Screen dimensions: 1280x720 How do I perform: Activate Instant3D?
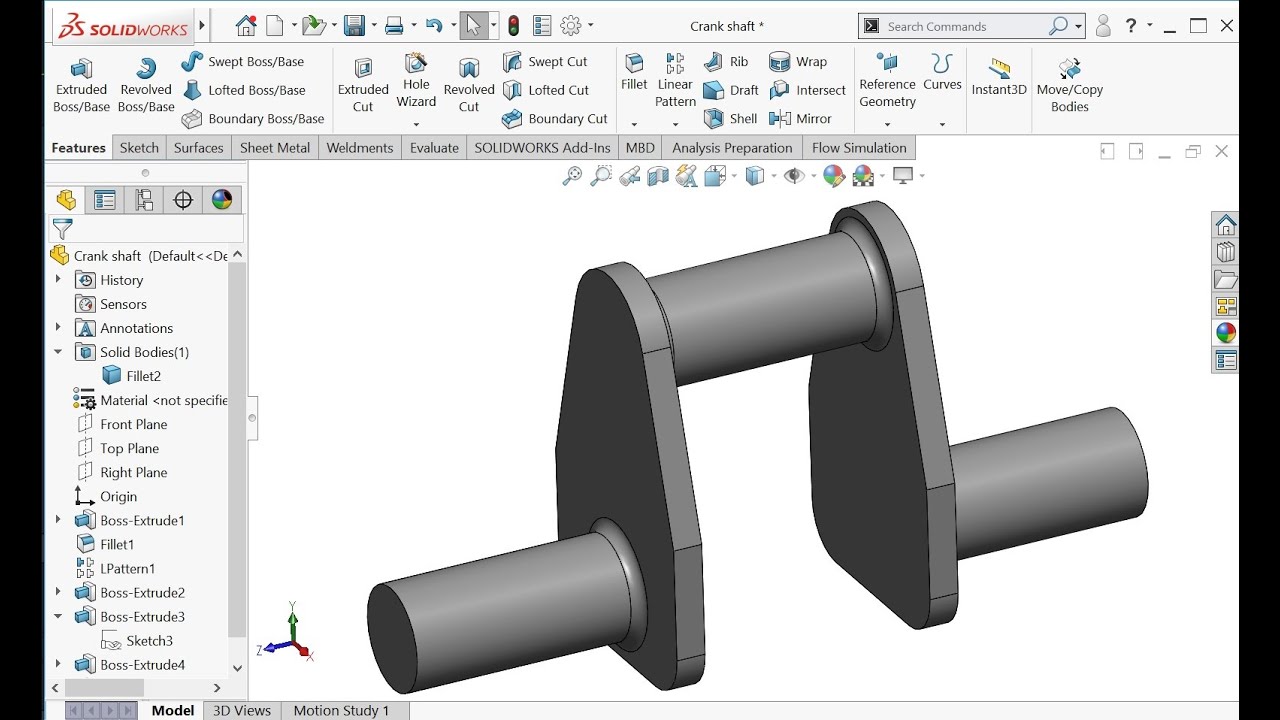(x=999, y=78)
